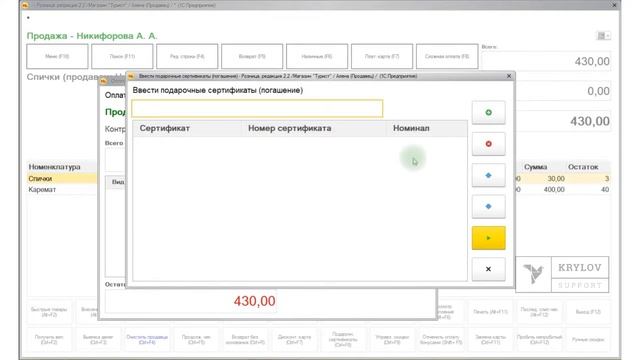The image size is (640, 360).
Task: Cancel the dialog with the black X button
Action: [x=489, y=269]
